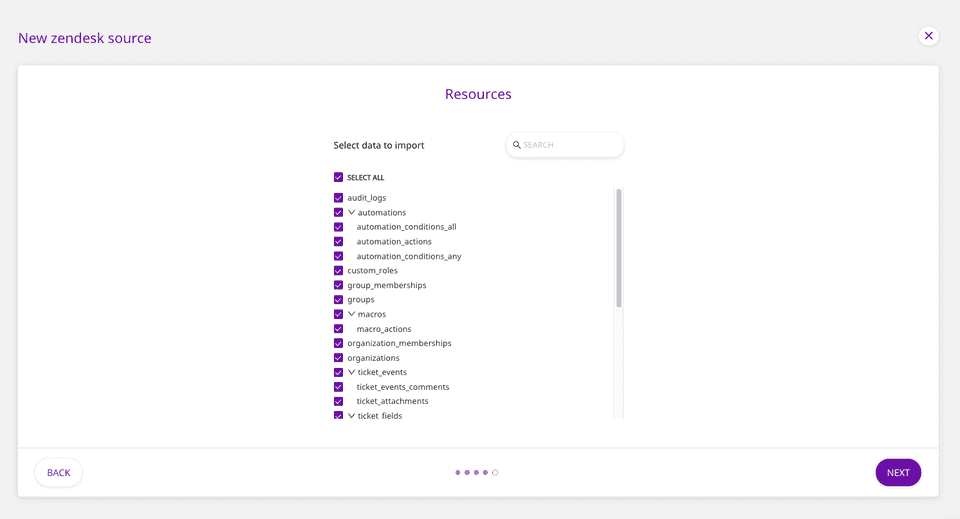The image size is (960, 519).
Task: Click the 'New zendesk source' title
Action: (84, 38)
